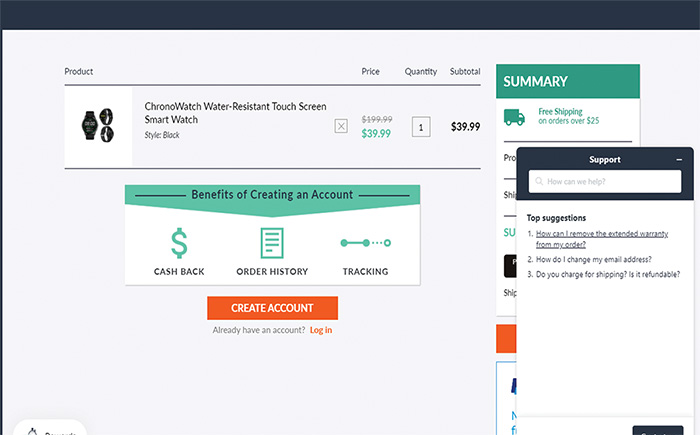Click the Tracking progress icon

point(366,243)
